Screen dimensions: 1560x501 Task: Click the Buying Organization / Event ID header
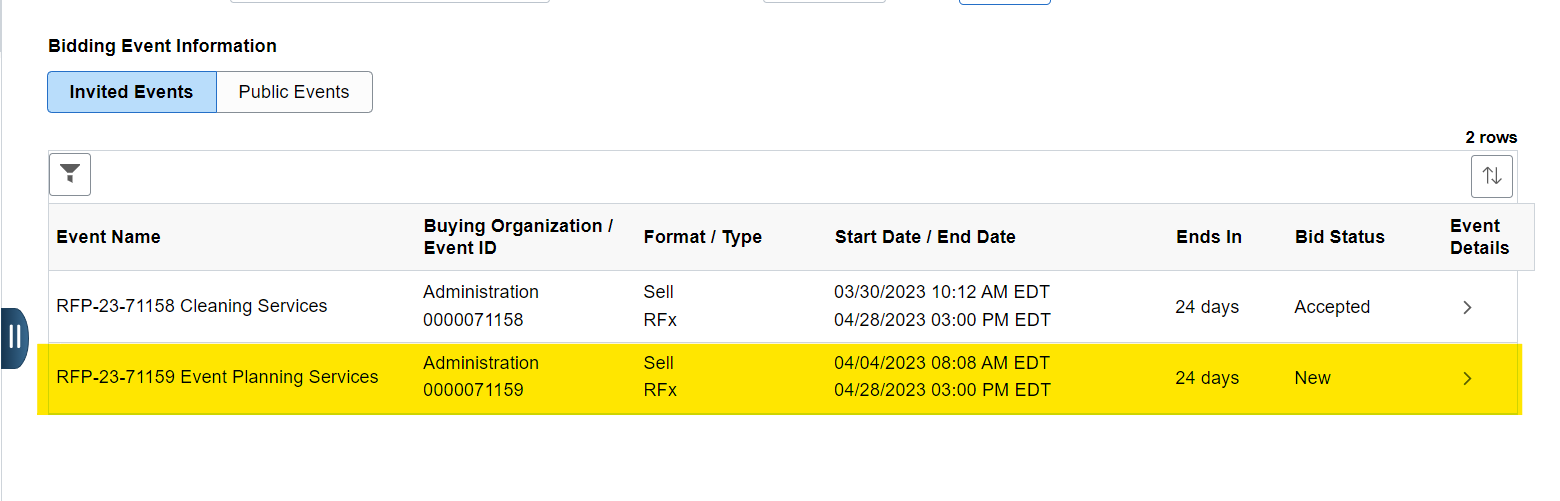518,237
